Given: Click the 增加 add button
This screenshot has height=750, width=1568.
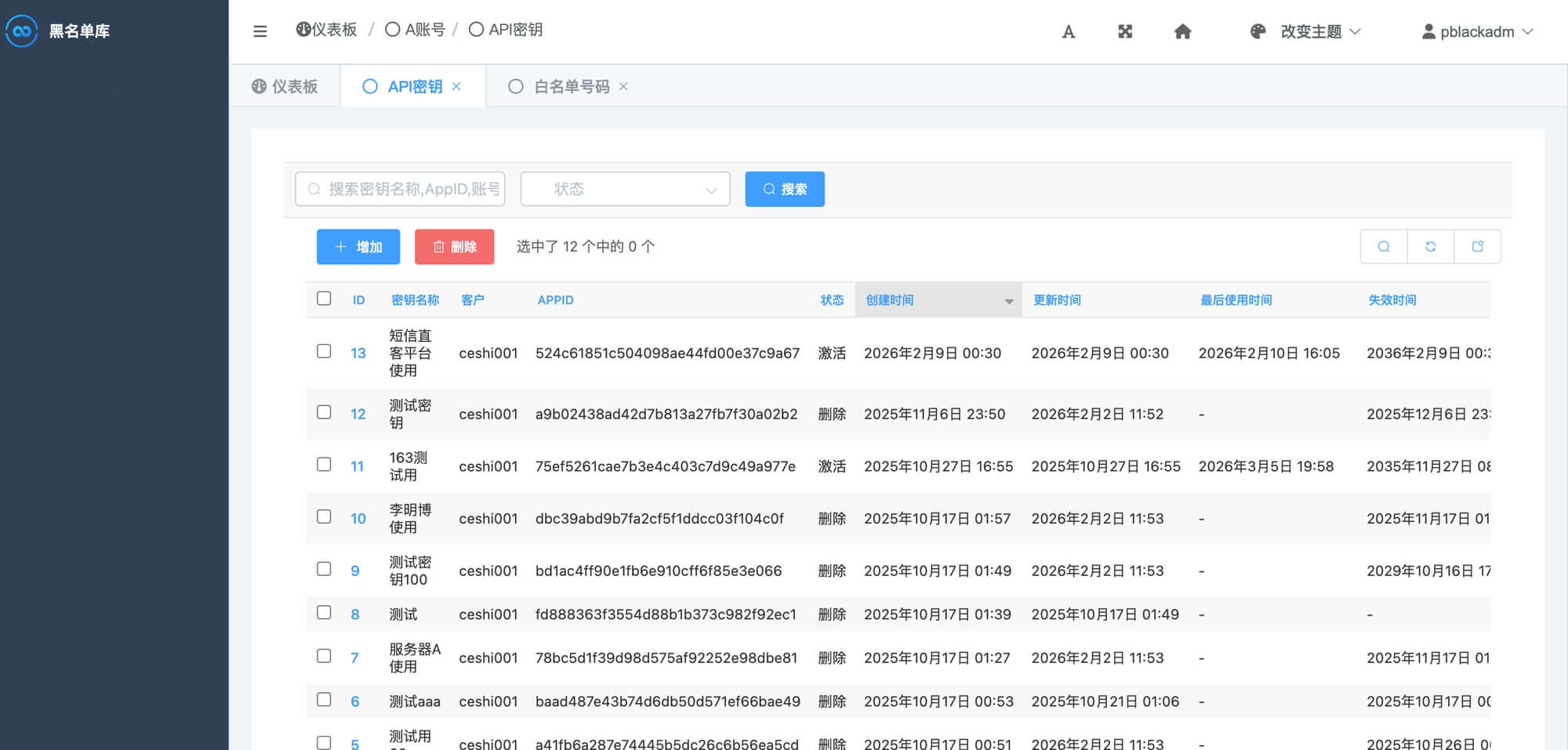Looking at the screenshot, I should (x=358, y=247).
